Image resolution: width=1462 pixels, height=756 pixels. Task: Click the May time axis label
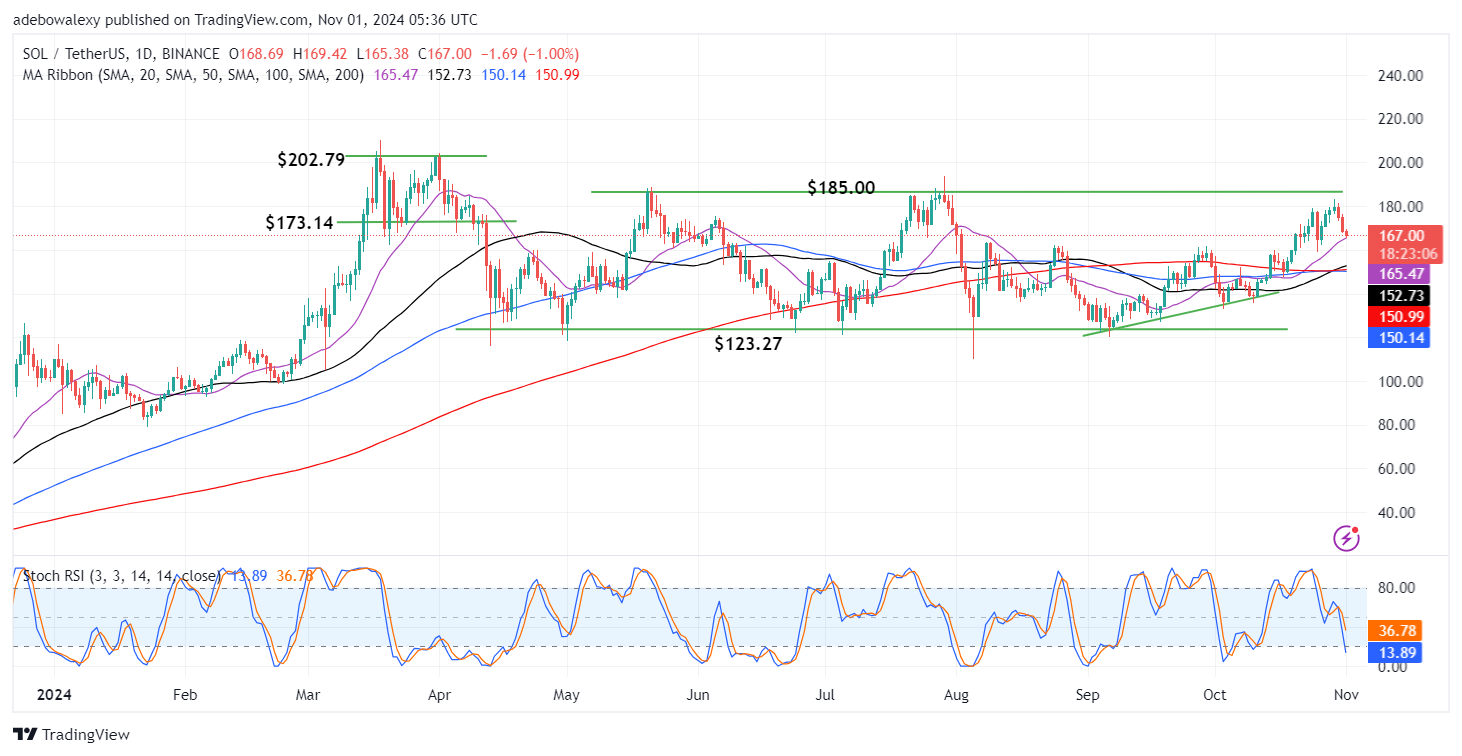coord(567,693)
